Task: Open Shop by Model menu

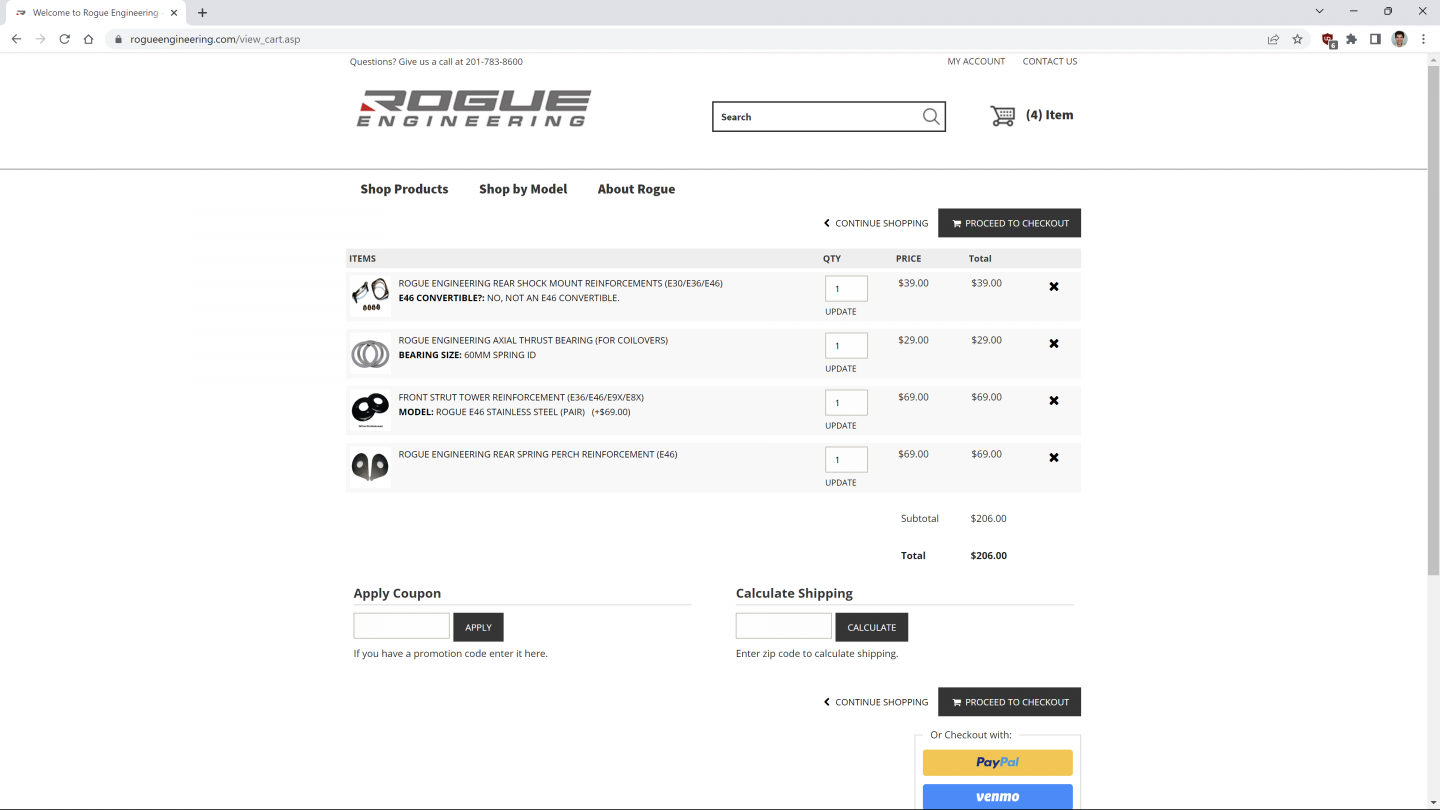Action: (x=523, y=189)
